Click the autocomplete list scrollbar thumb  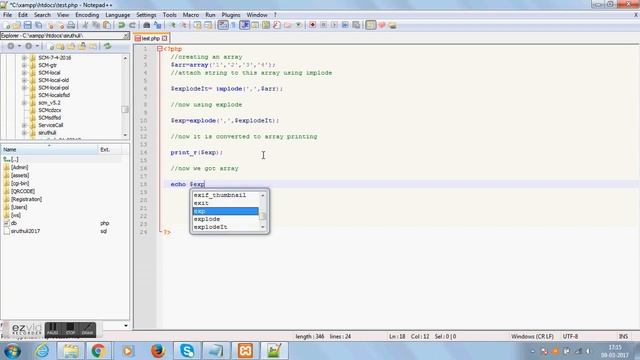[x=263, y=216]
